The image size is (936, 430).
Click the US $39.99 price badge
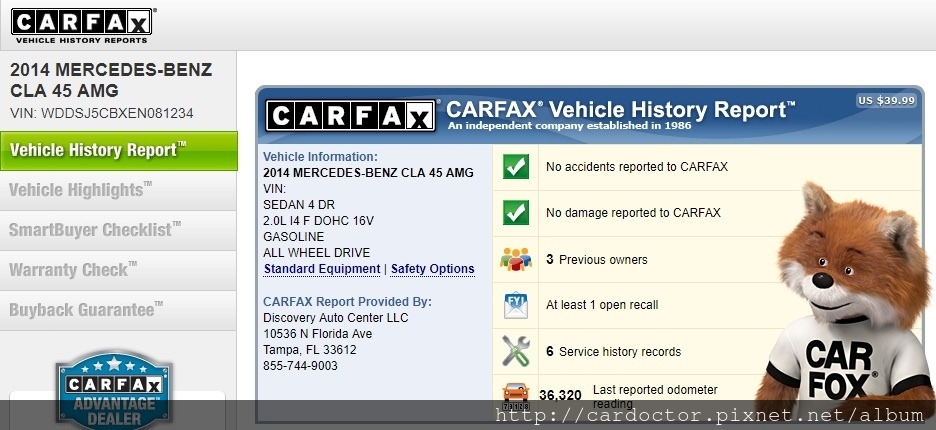(886, 100)
